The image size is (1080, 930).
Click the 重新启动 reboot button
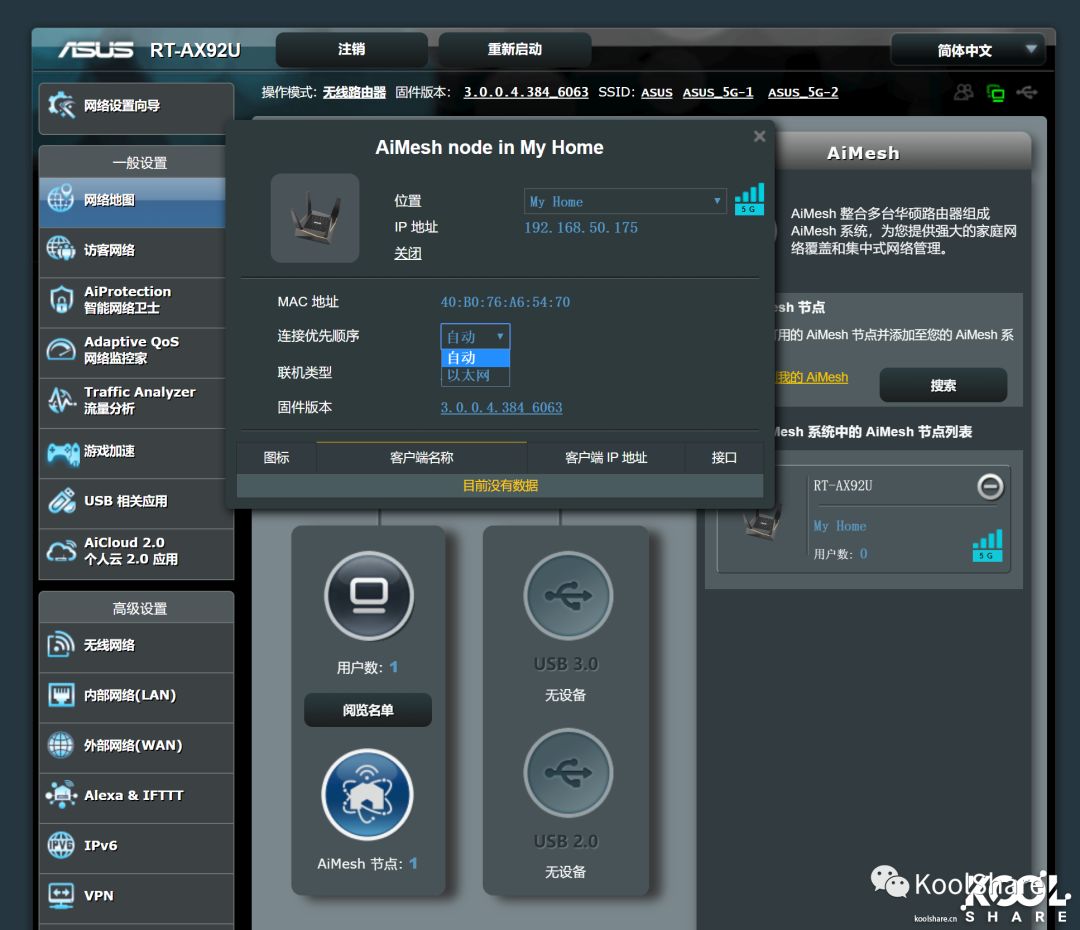click(515, 50)
